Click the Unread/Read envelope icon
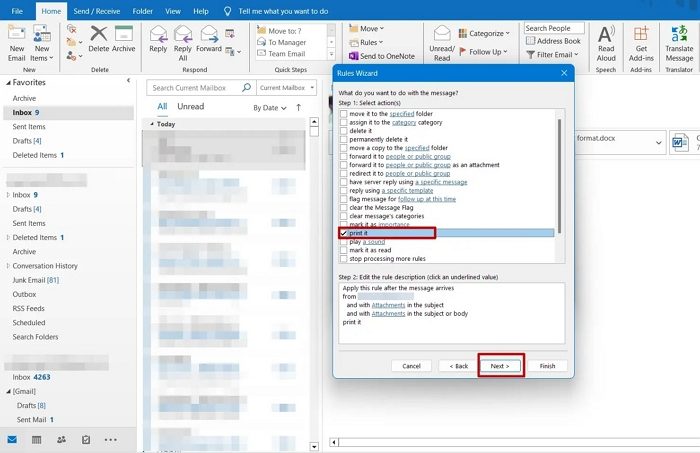Image resolution: width=700 pixels, height=453 pixels. coord(442,34)
